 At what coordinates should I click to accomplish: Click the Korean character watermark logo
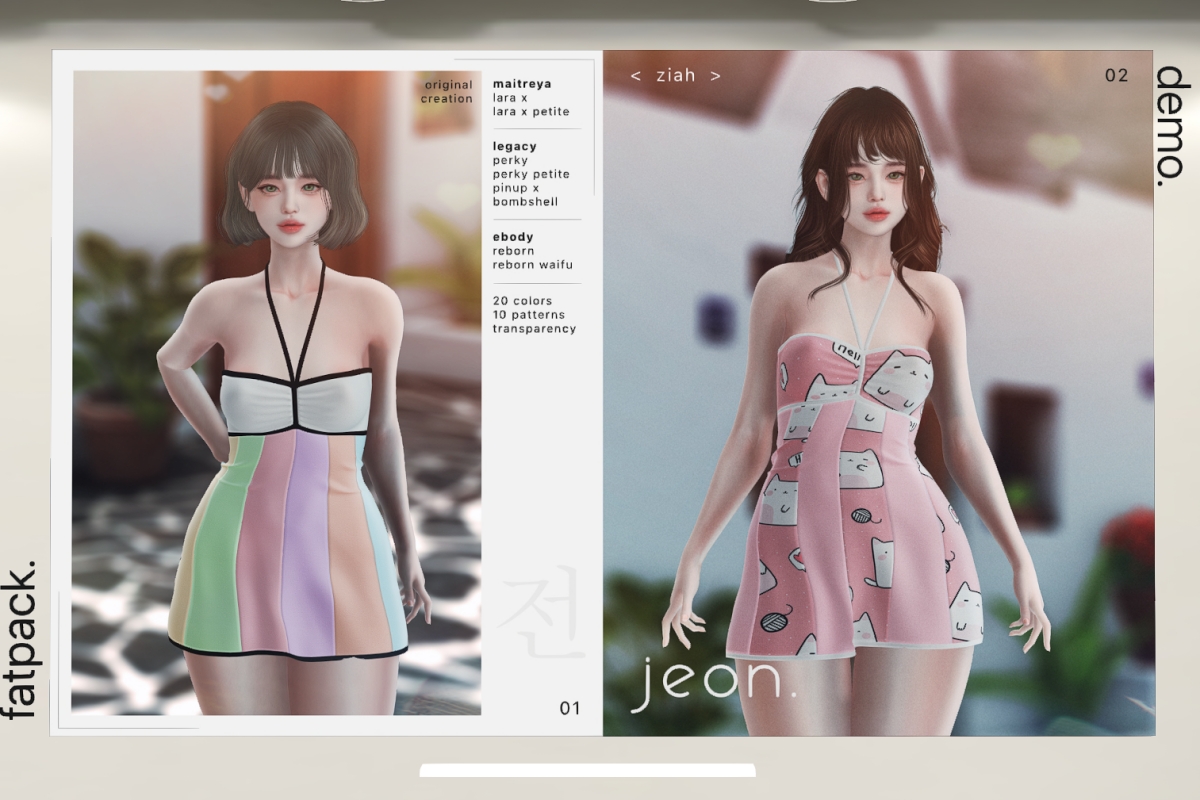pos(540,613)
